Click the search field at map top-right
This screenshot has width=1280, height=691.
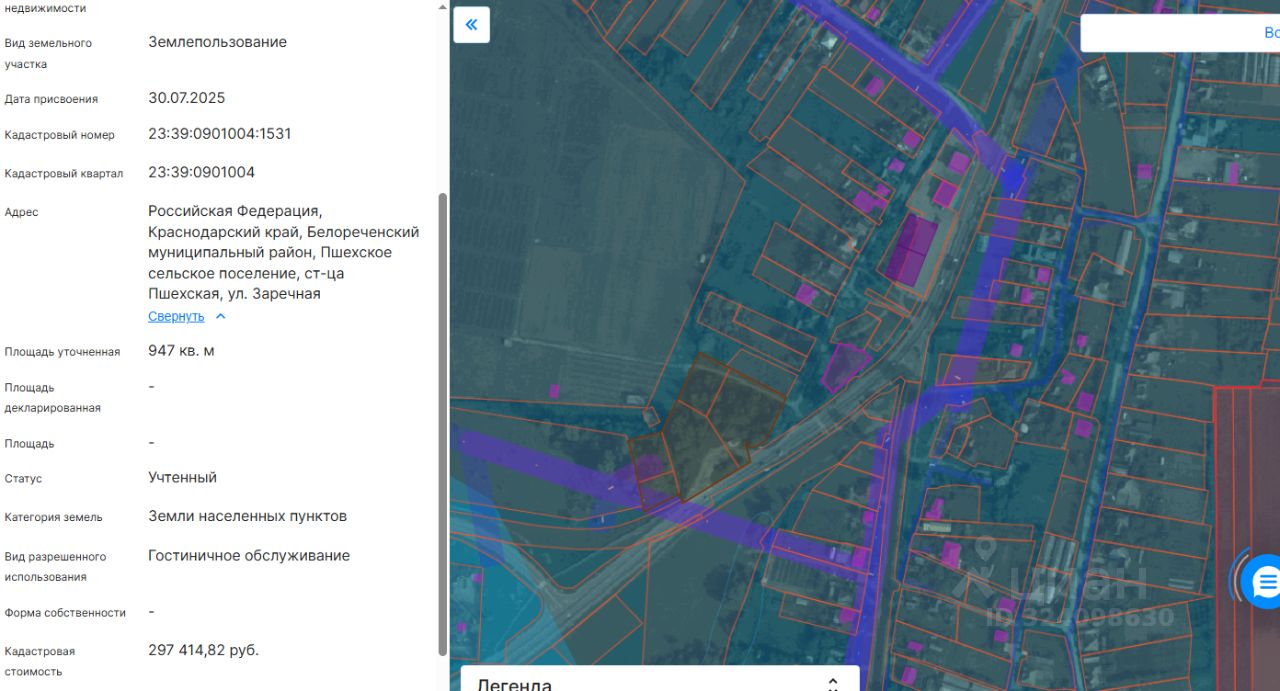1180,33
